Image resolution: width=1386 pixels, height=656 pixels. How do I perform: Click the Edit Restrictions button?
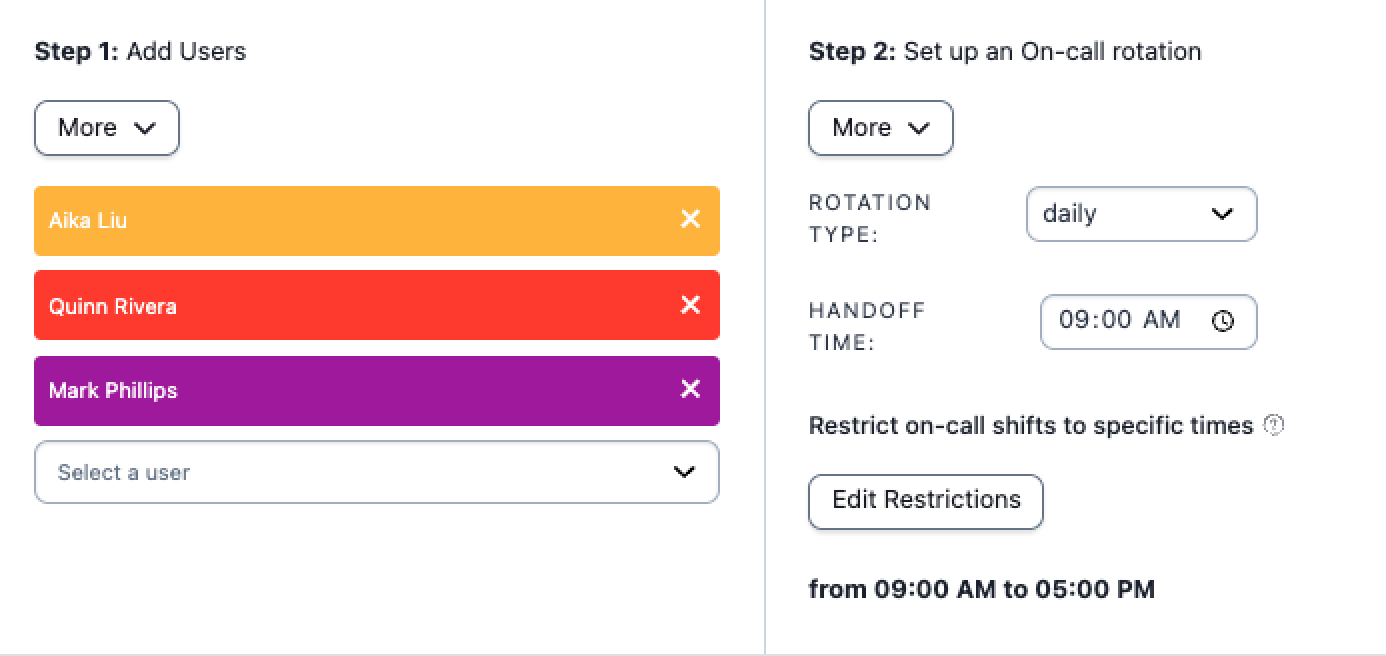pos(925,501)
